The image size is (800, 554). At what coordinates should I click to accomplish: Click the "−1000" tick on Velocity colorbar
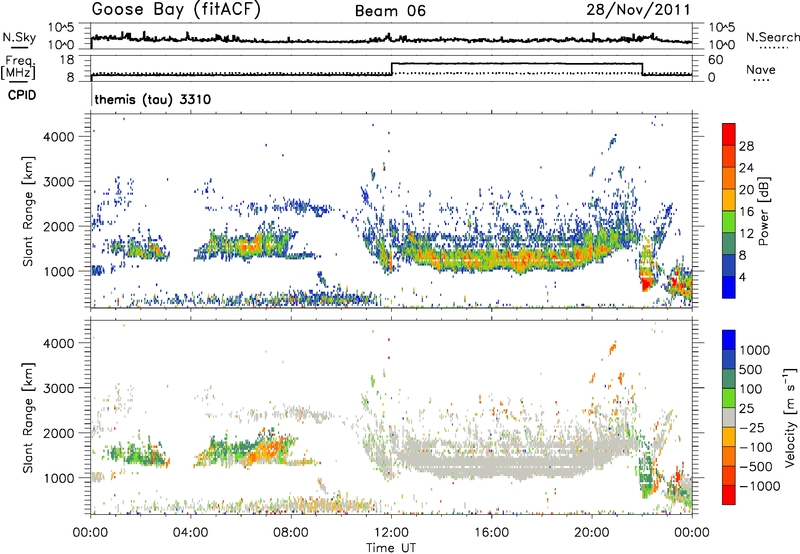click(x=760, y=486)
